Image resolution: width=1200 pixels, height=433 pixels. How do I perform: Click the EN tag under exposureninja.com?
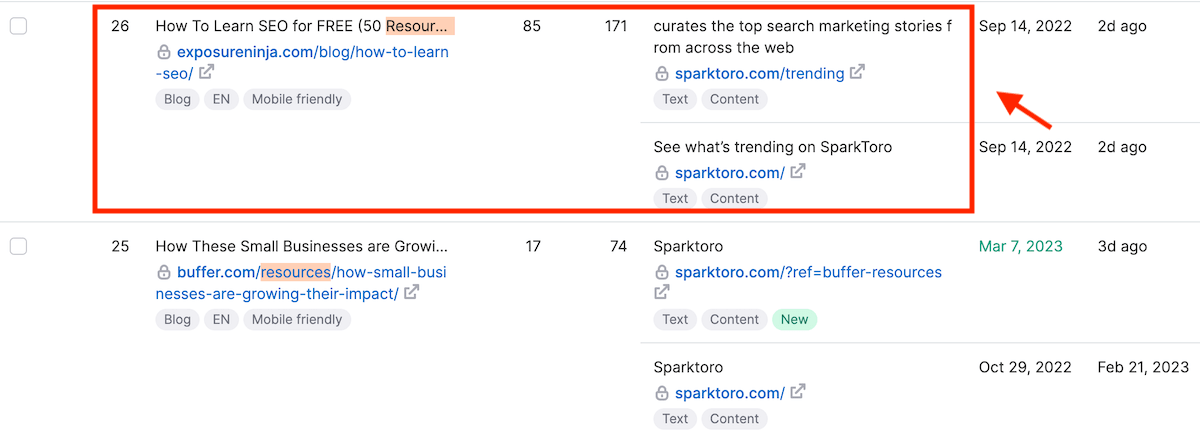point(221,99)
